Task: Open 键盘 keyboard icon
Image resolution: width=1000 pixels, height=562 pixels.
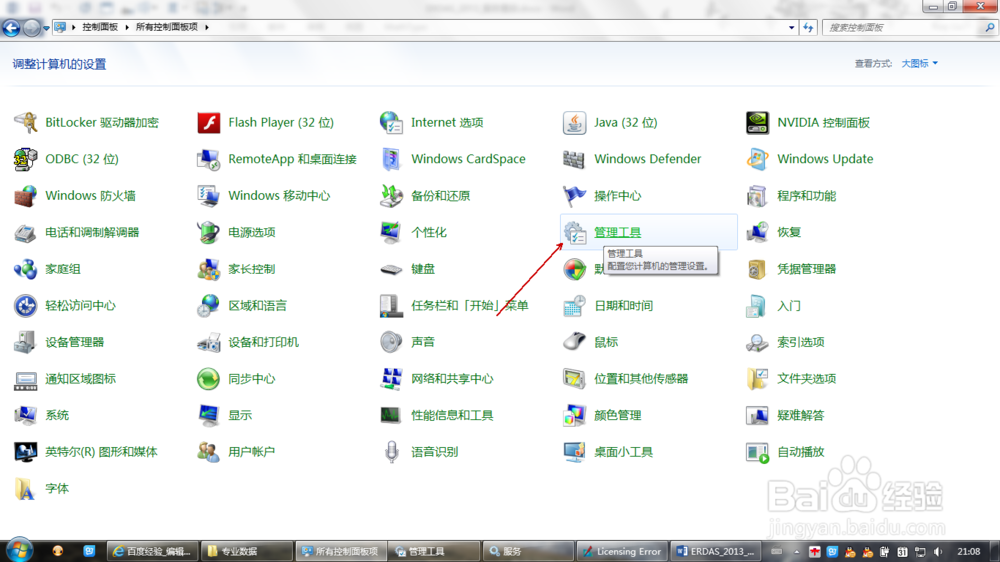Action: pos(391,269)
